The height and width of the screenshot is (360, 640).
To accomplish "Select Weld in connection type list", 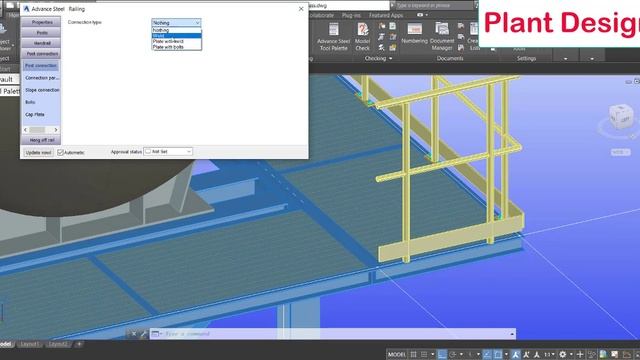I will [176, 36].
